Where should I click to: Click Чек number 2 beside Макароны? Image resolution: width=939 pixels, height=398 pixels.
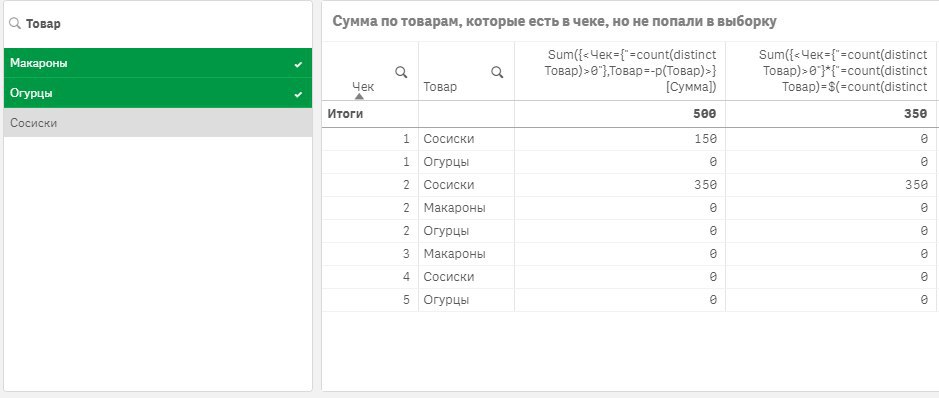point(406,208)
